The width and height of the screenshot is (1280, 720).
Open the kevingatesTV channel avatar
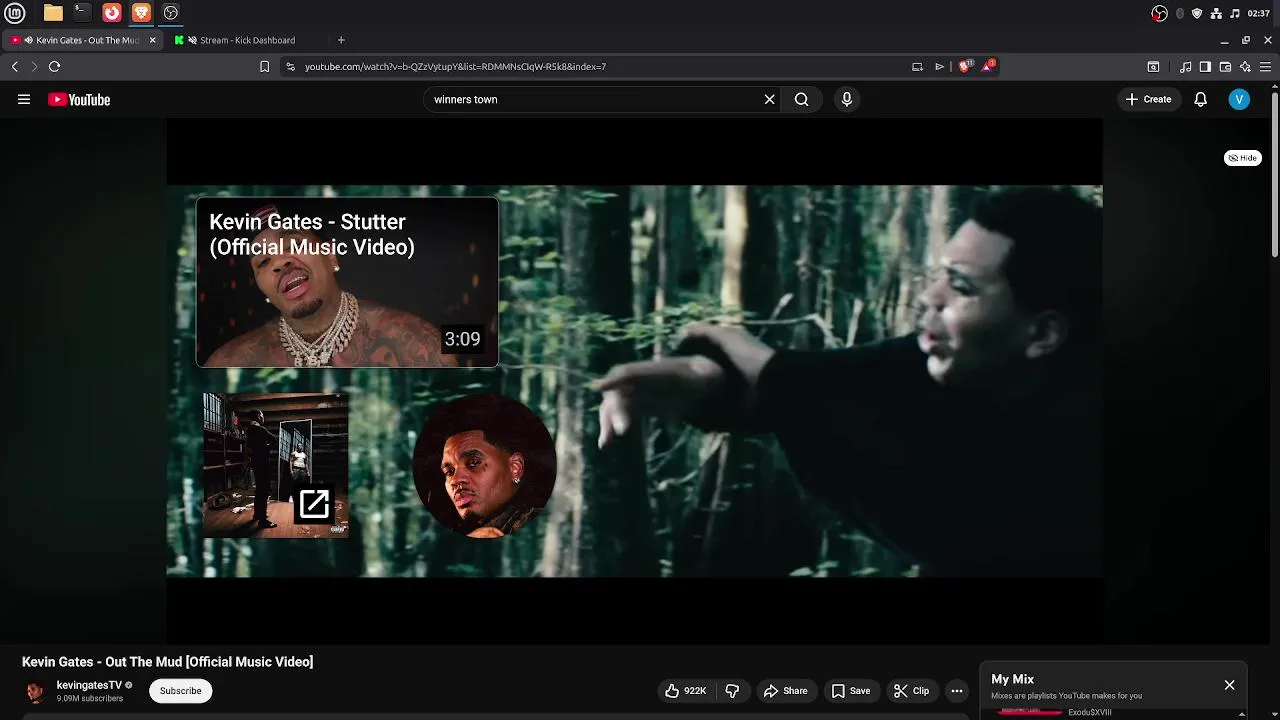(35, 692)
